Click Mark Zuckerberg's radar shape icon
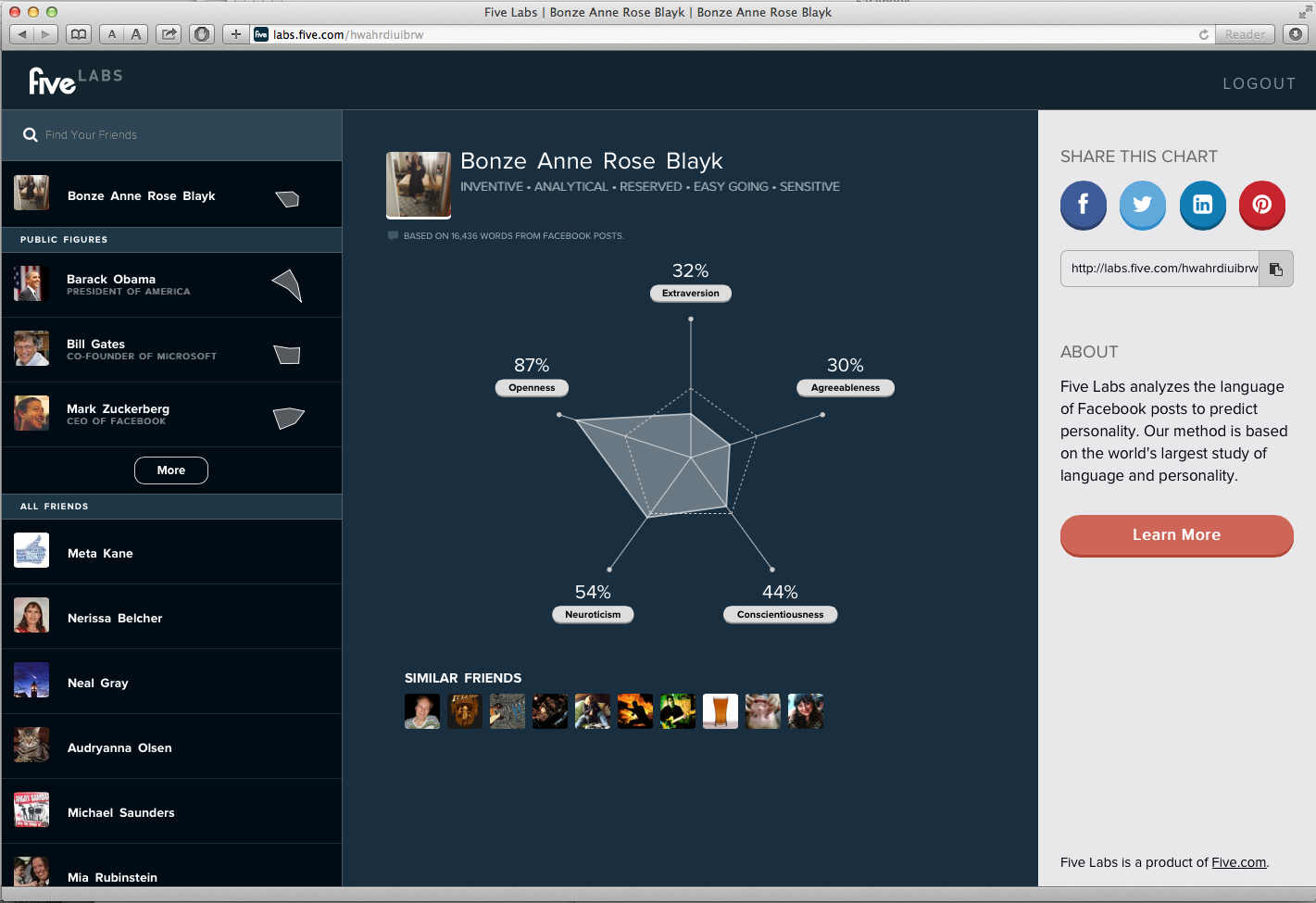The height and width of the screenshot is (903, 1316). pos(289,418)
